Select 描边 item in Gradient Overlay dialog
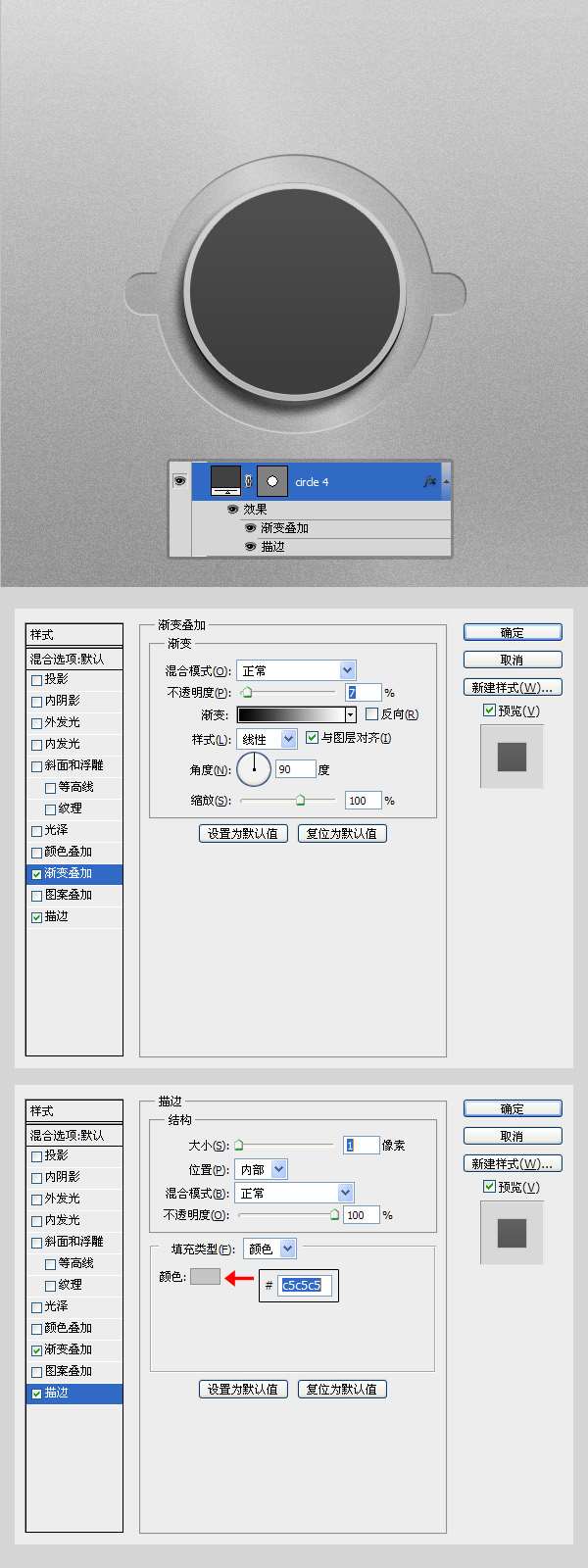588x1568 pixels. tap(74, 916)
